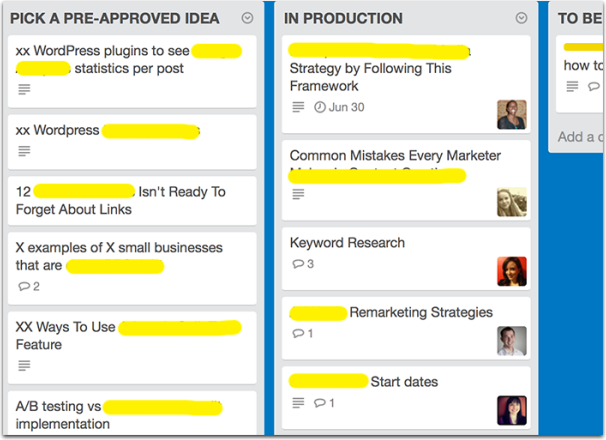The image size is (606, 440).
Task: Click comment icon on Start dates card
Action: point(320,402)
